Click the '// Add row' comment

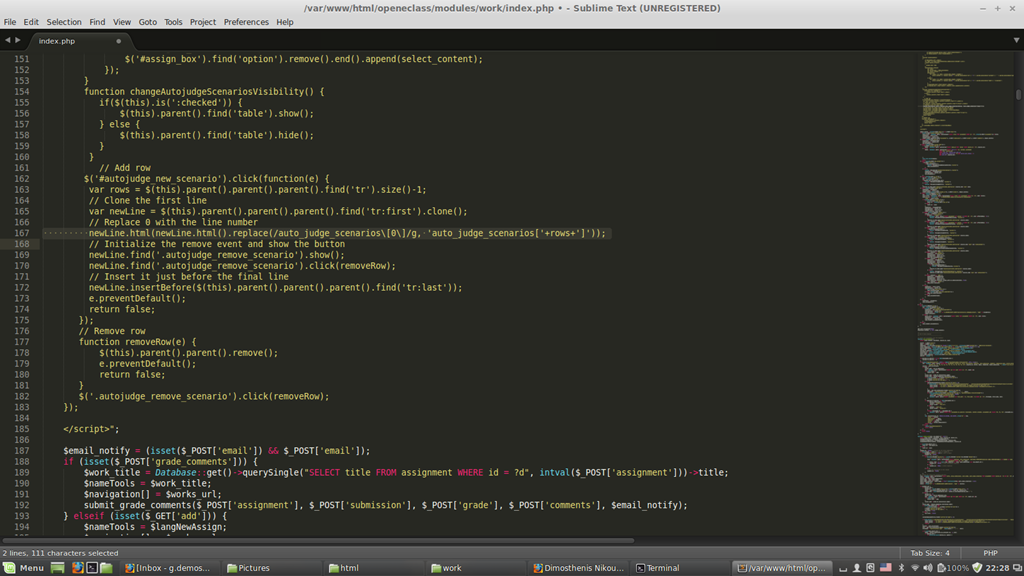coord(125,168)
